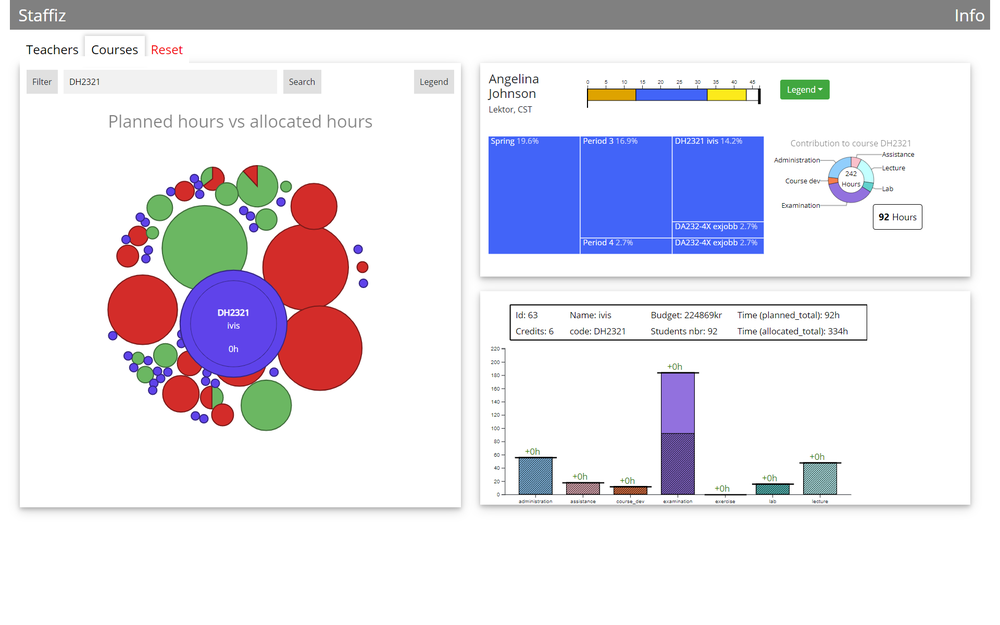Select the Period 3 16.9% treemap block
Screen dimensions: 1000x625
pyautogui.click(x=626, y=186)
